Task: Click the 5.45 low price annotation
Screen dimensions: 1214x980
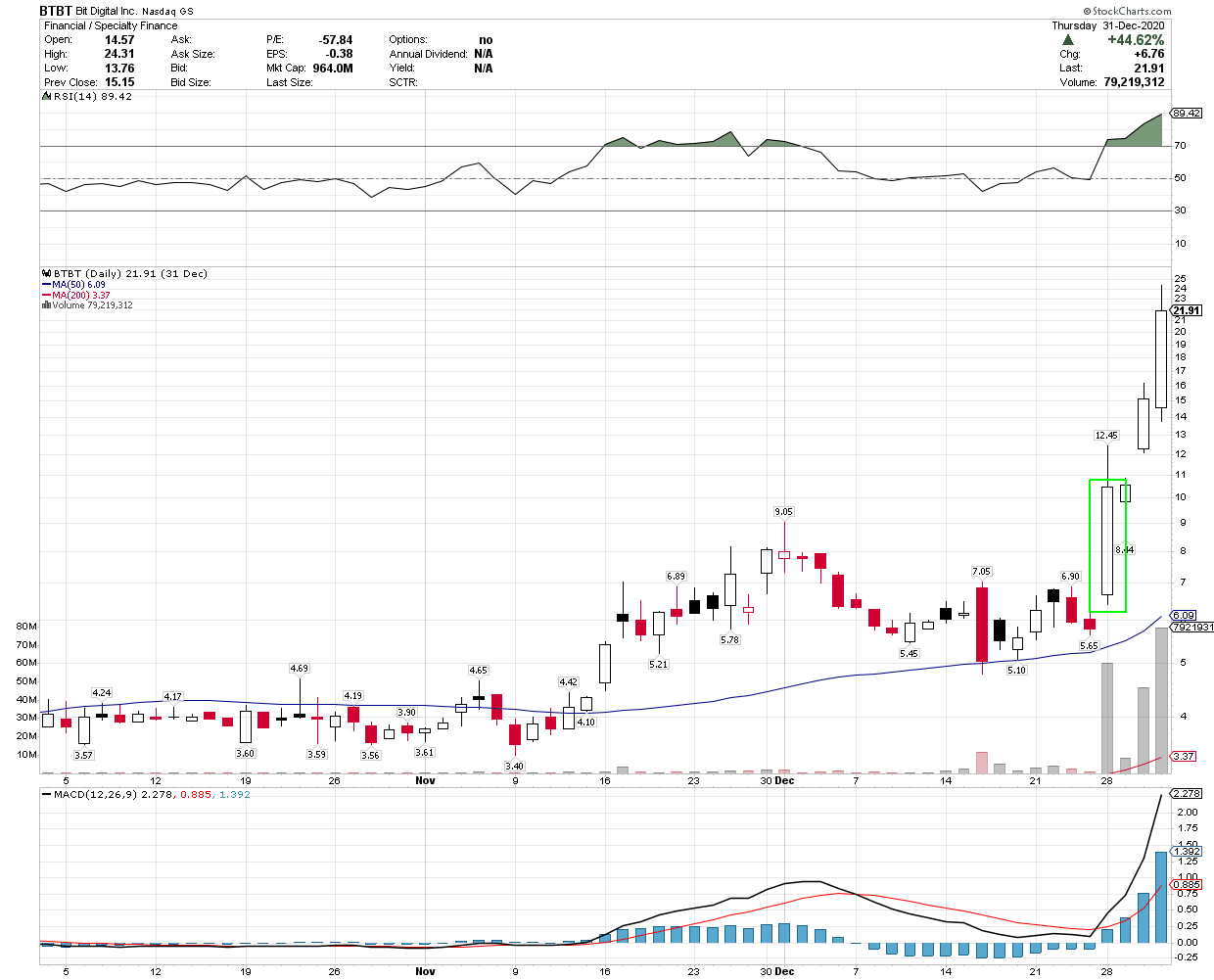Action: [909, 654]
